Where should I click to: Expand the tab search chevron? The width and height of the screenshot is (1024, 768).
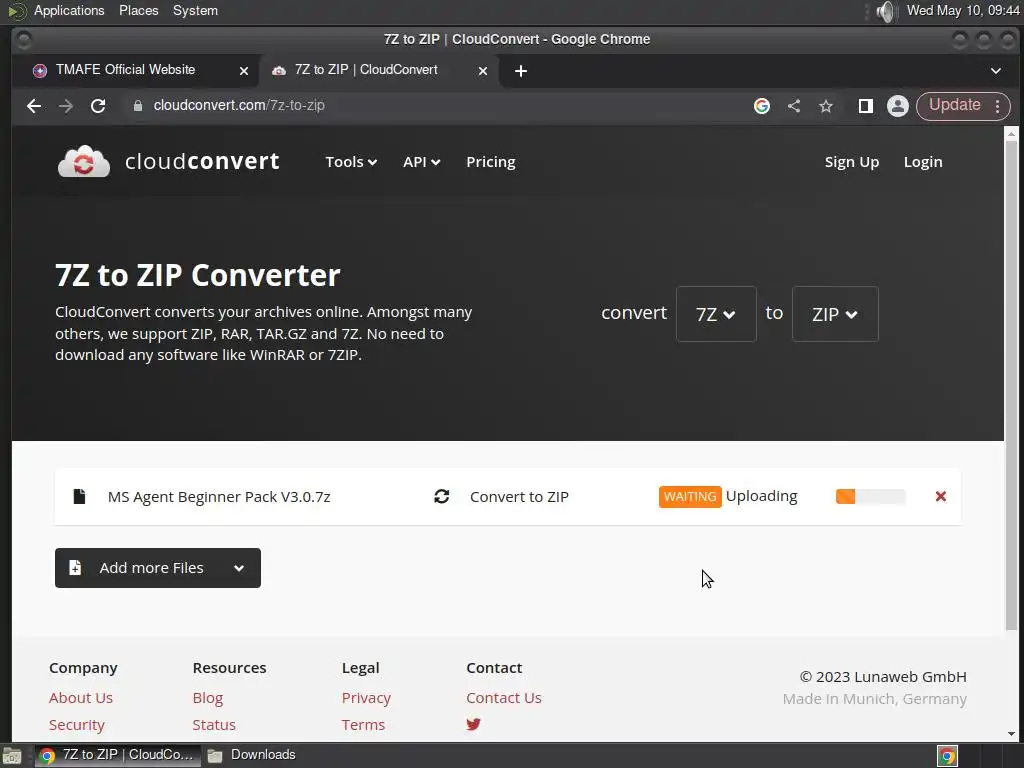[996, 71]
